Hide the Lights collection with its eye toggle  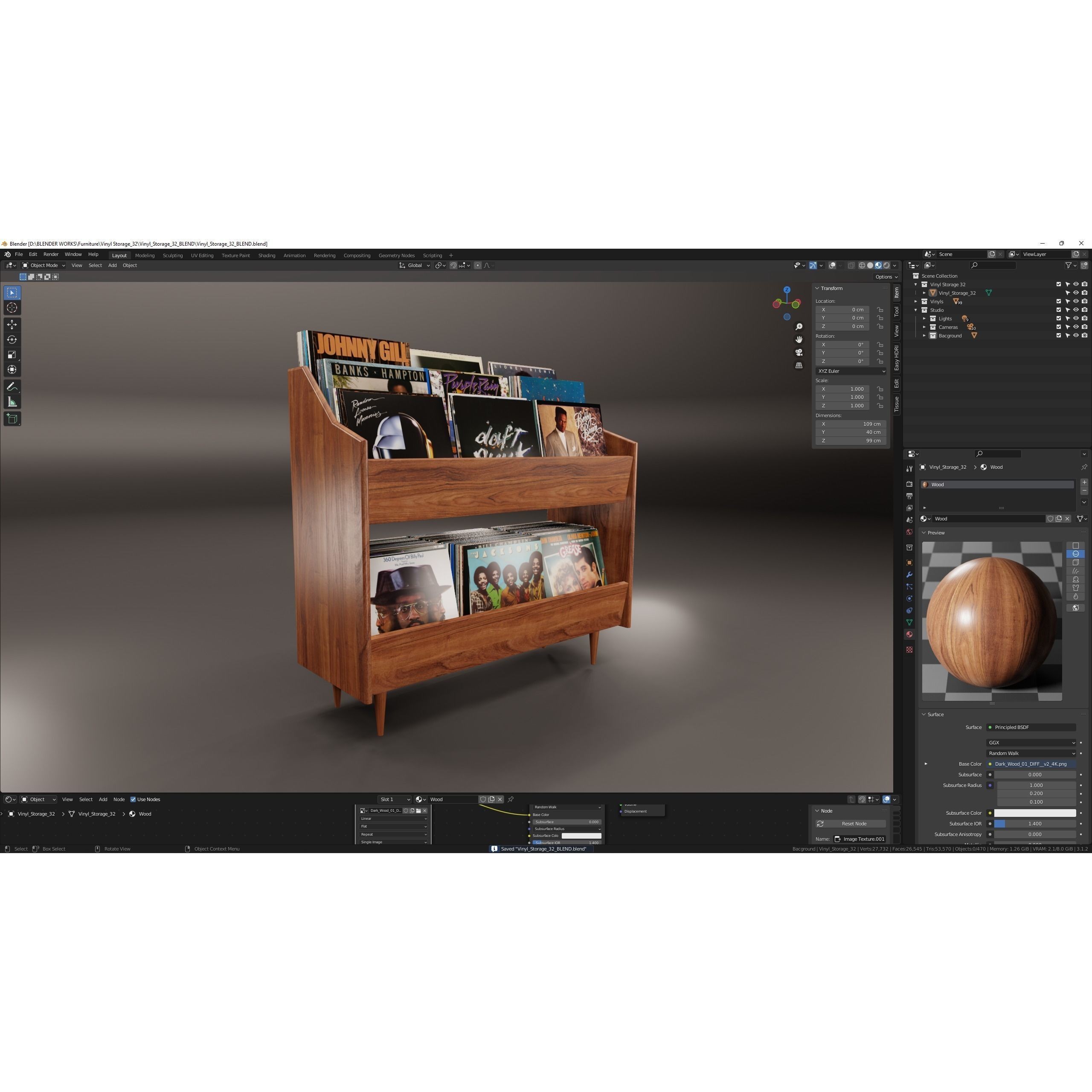click(x=1076, y=319)
